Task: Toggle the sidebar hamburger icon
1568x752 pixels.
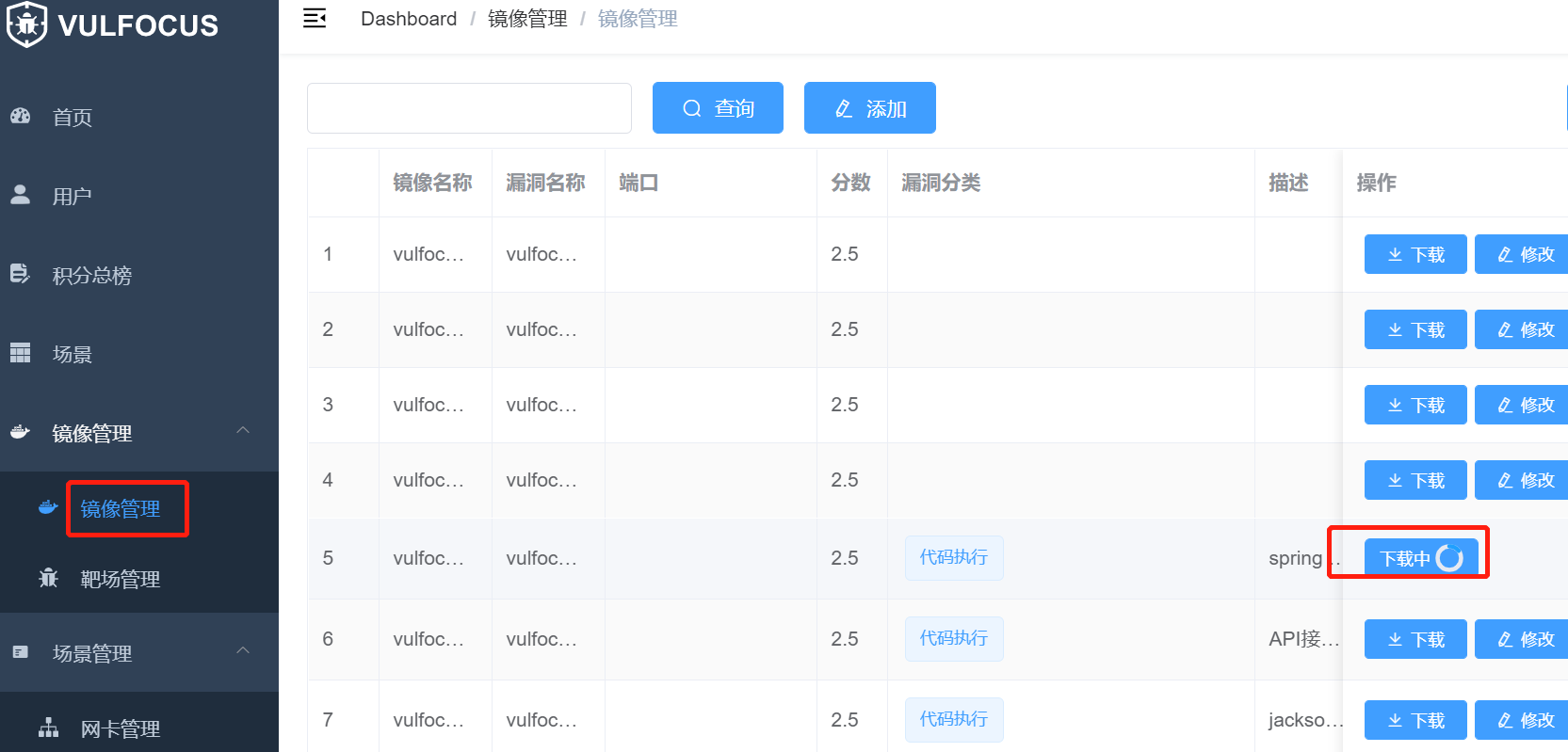Action: pos(315,18)
